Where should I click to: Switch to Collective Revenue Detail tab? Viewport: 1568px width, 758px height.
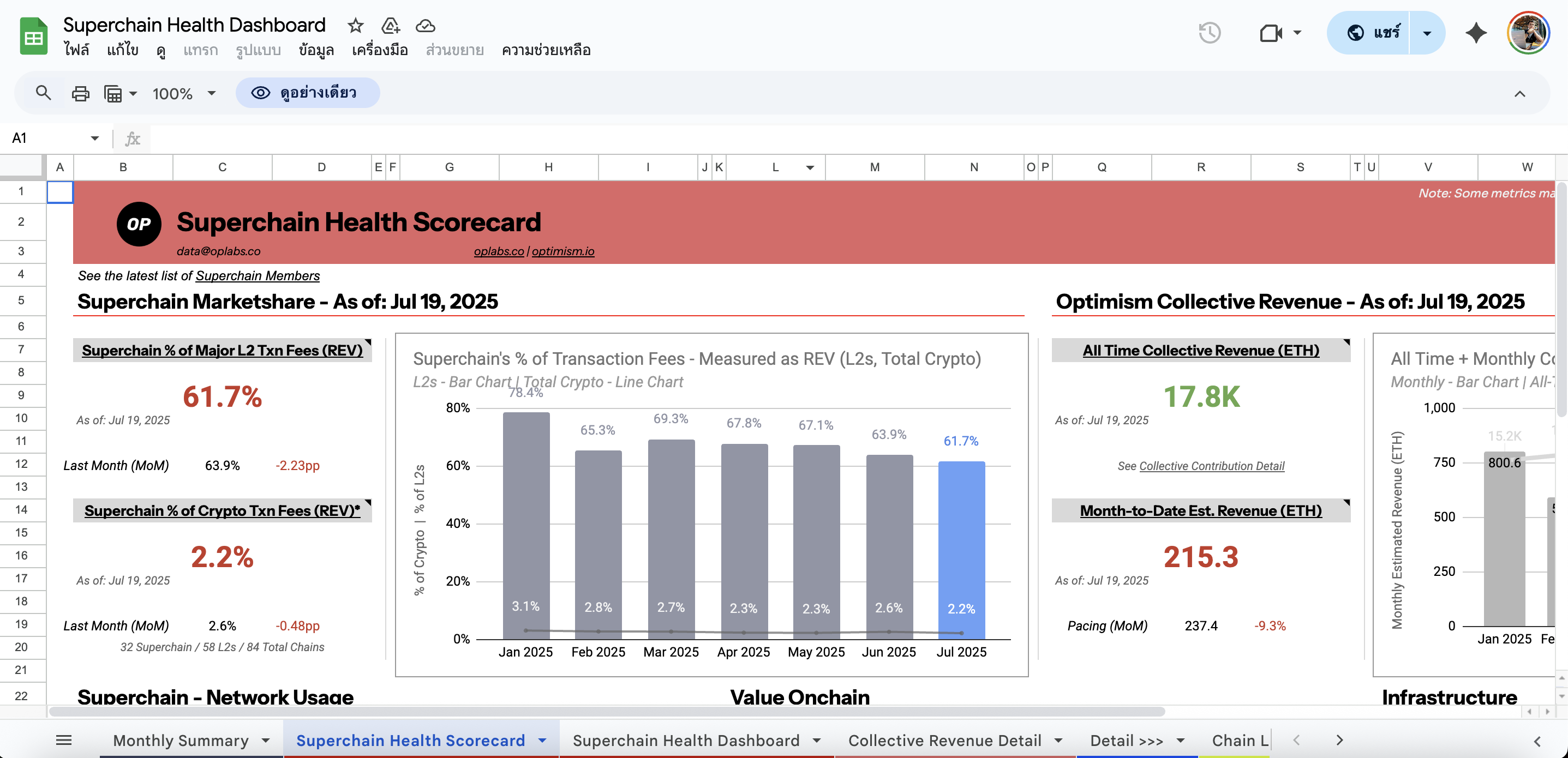click(x=945, y=741)
